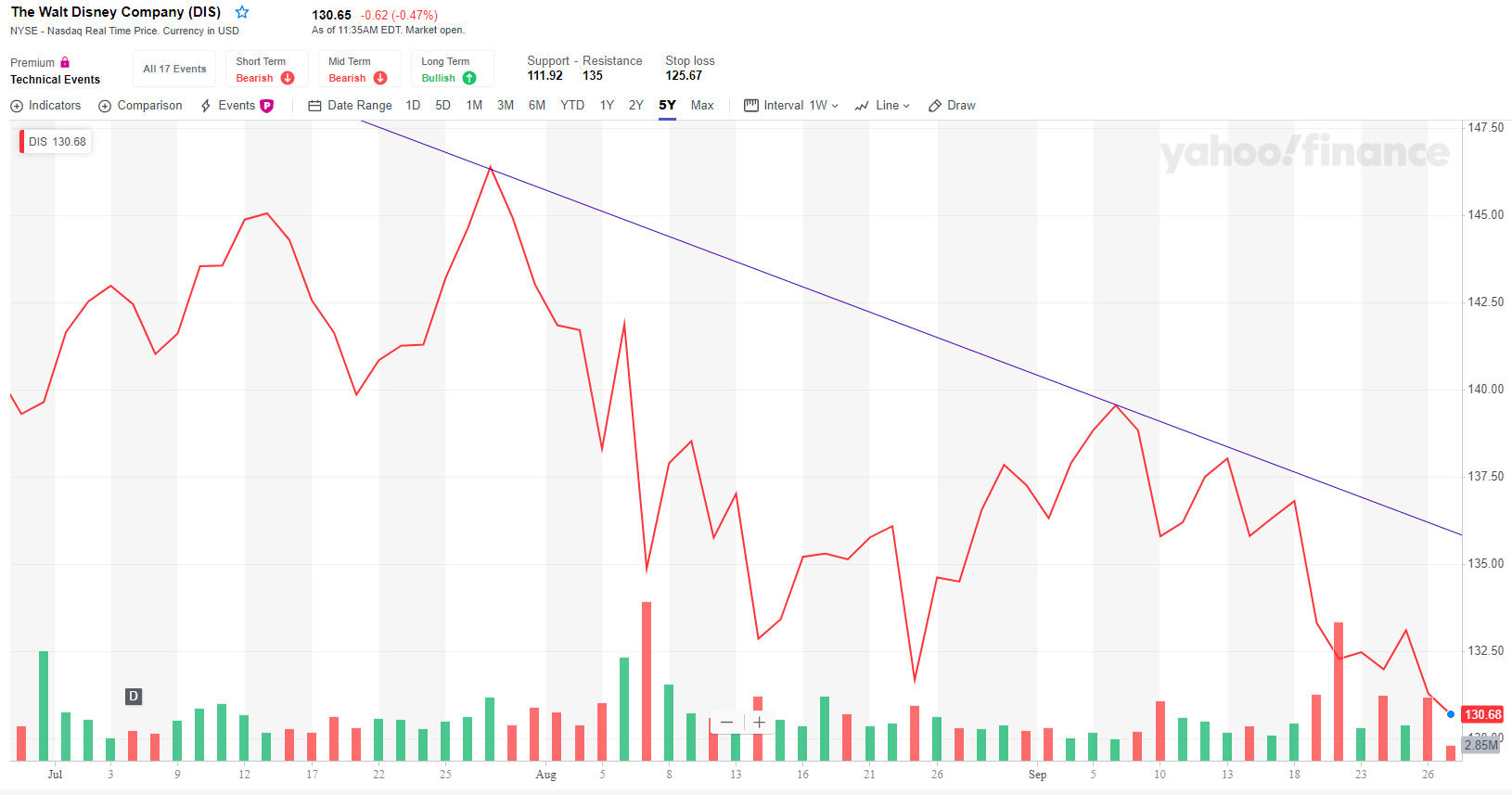Zoom out chart with minus button
The height and width of the screenshot is (795, 1512).
point(726,723)
